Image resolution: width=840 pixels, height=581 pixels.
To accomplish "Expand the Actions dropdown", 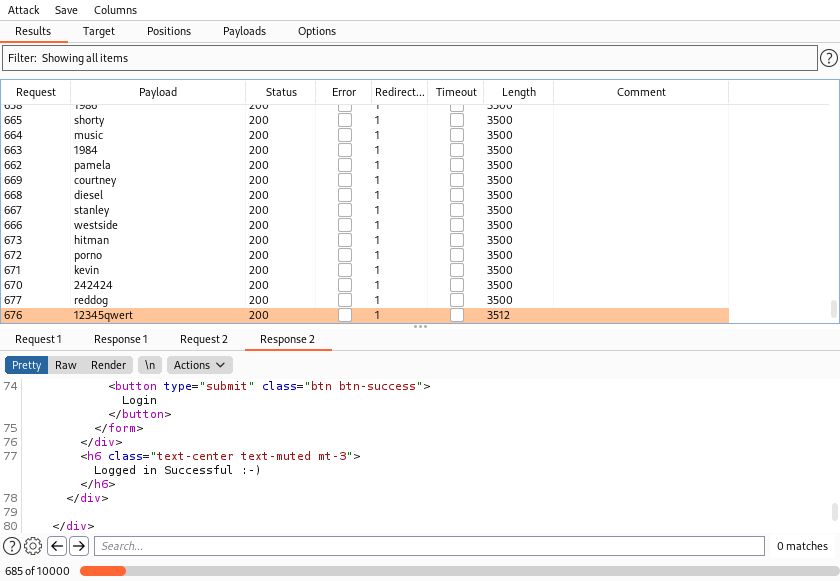I will pyautogui.click(x=200, y=365).
